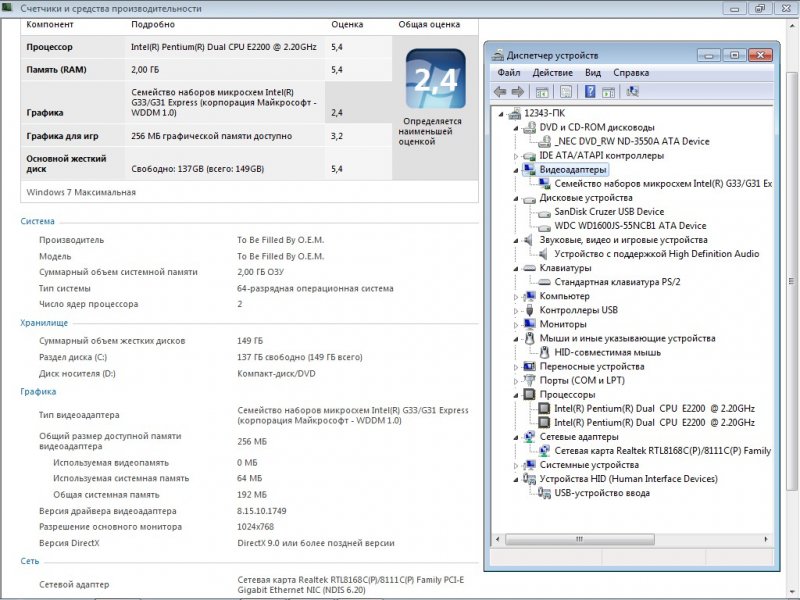The image size is (800, 600).
Task: Click the Back arrow in Device Manager toolbar
Action: coord(500,91)
